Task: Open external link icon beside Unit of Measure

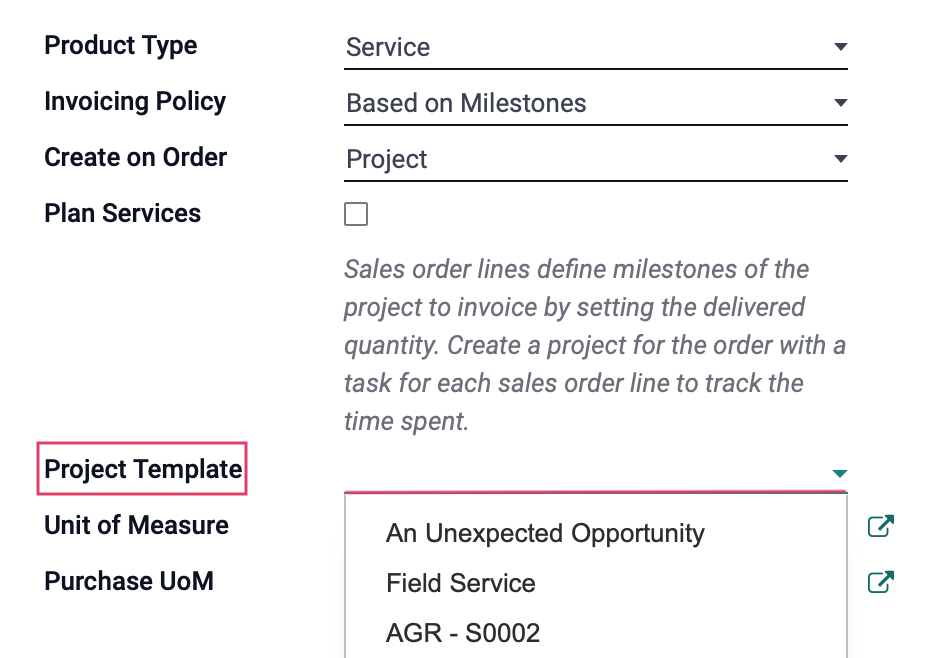Action: tap(880, 526)
